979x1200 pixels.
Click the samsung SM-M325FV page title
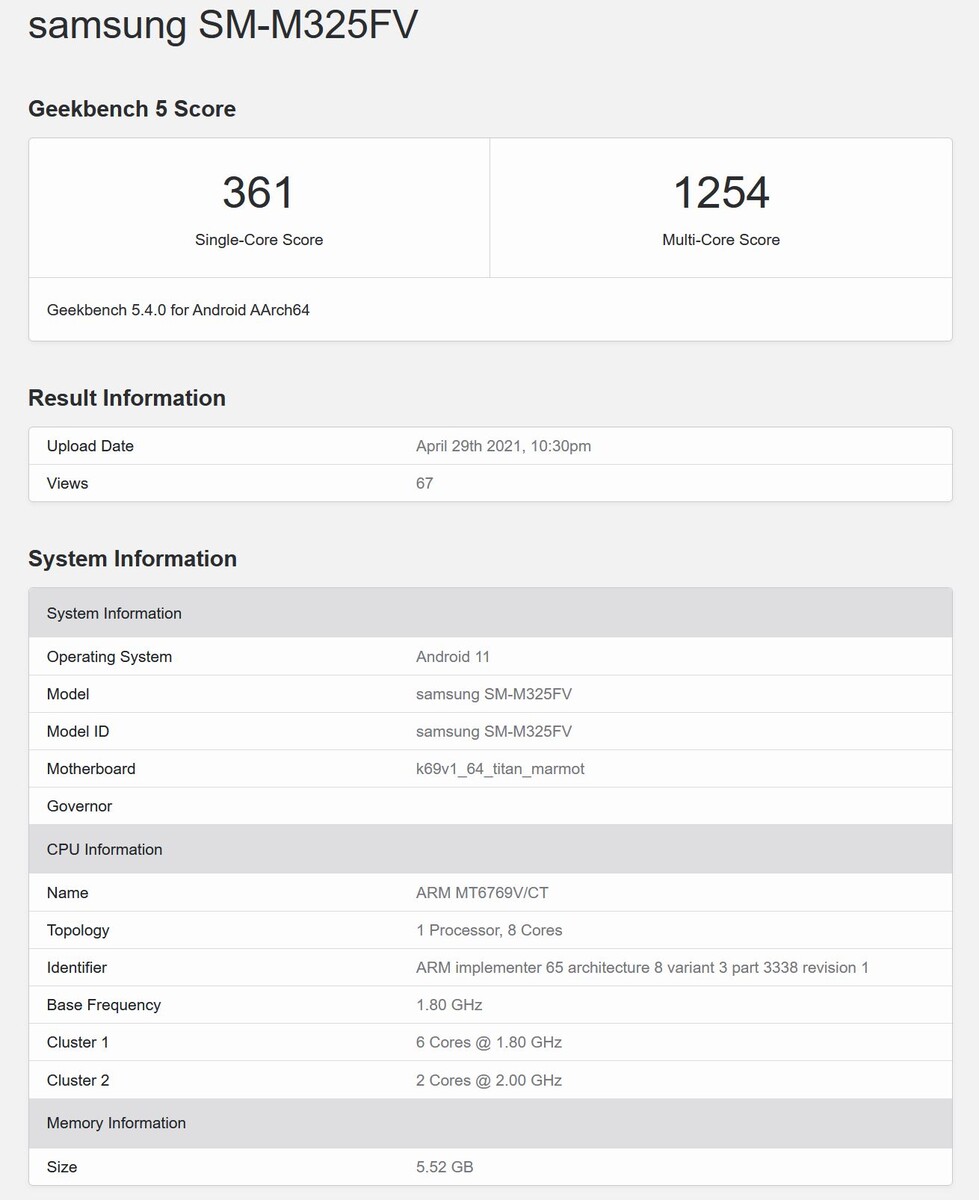pyautogui.click(x=222, y=25)
